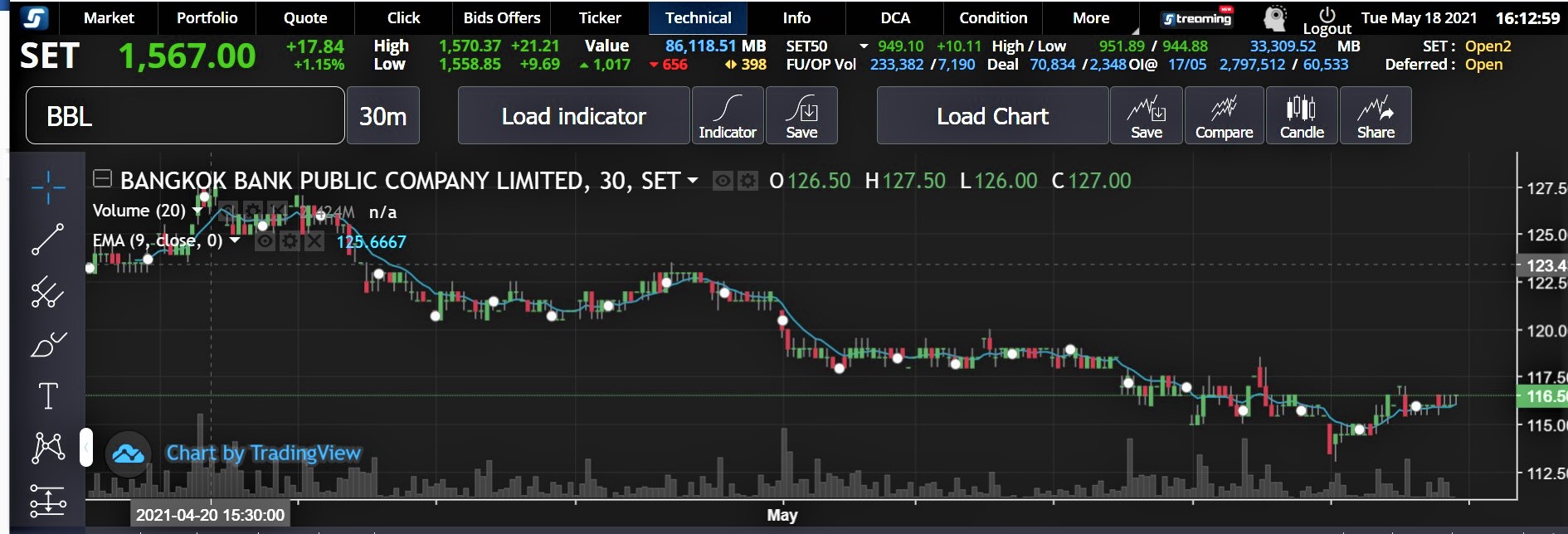Select the text annotation tool
This screenshot has height=534, width=1568.
pos(48,396)
